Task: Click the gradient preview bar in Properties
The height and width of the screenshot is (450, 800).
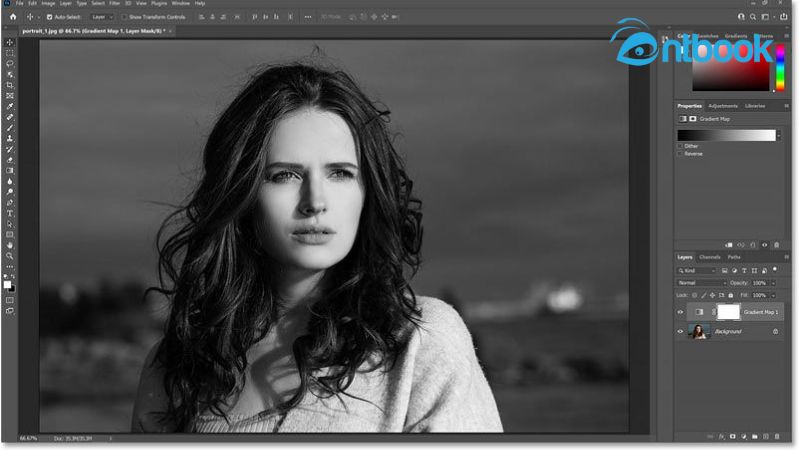Action: coord(726,135)
